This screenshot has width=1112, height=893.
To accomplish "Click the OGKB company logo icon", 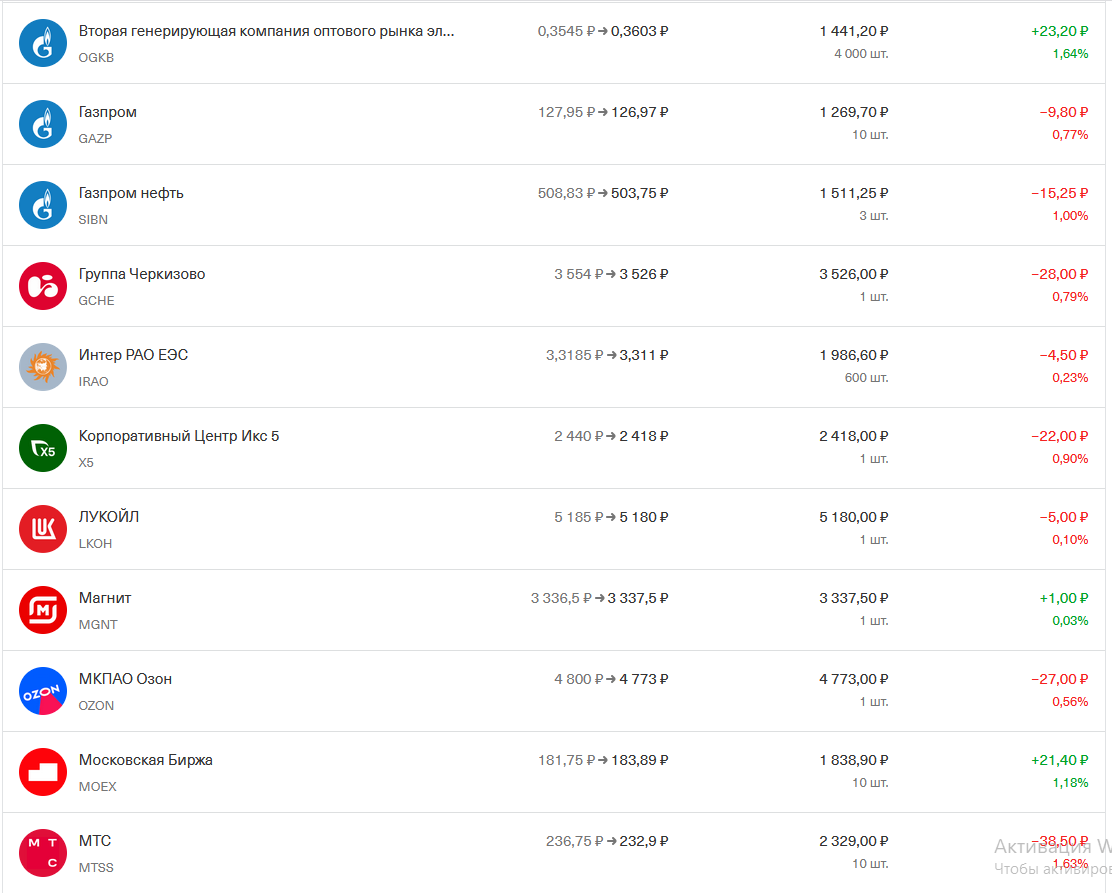I will [x=43, y=44].
